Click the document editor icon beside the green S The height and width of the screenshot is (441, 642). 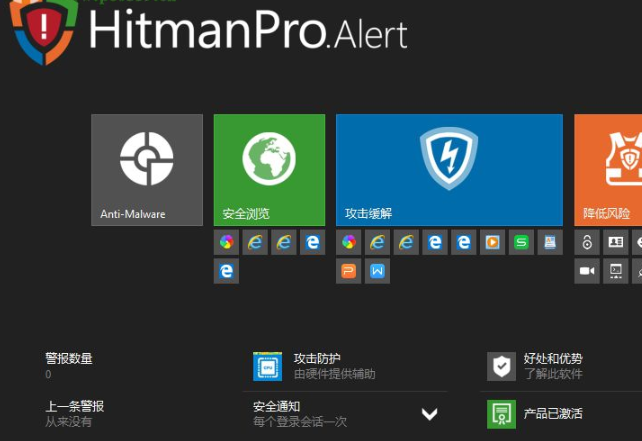(x=550, y=242)
